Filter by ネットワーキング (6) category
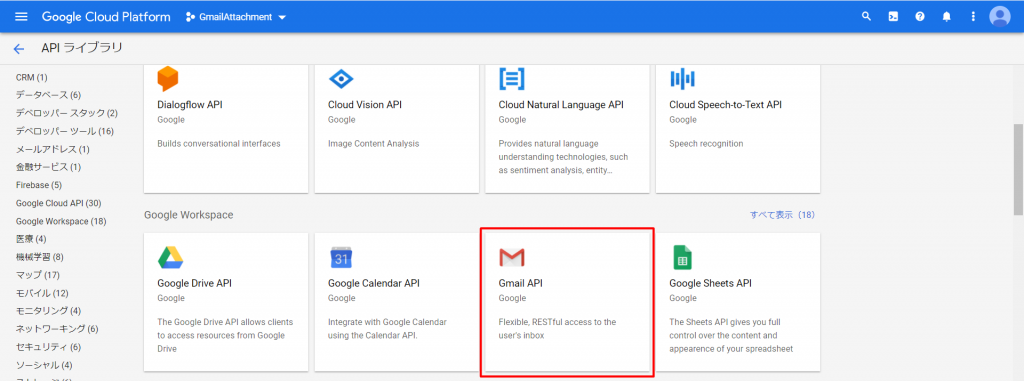Viewport: 1024px width, 381px height. 57,329
